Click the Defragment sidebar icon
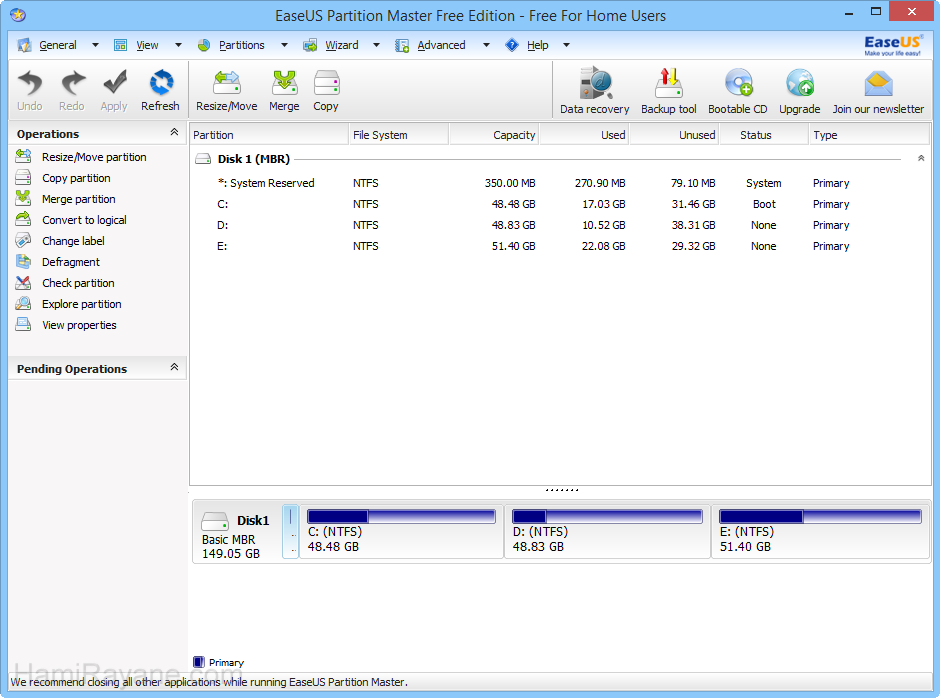 23,261
